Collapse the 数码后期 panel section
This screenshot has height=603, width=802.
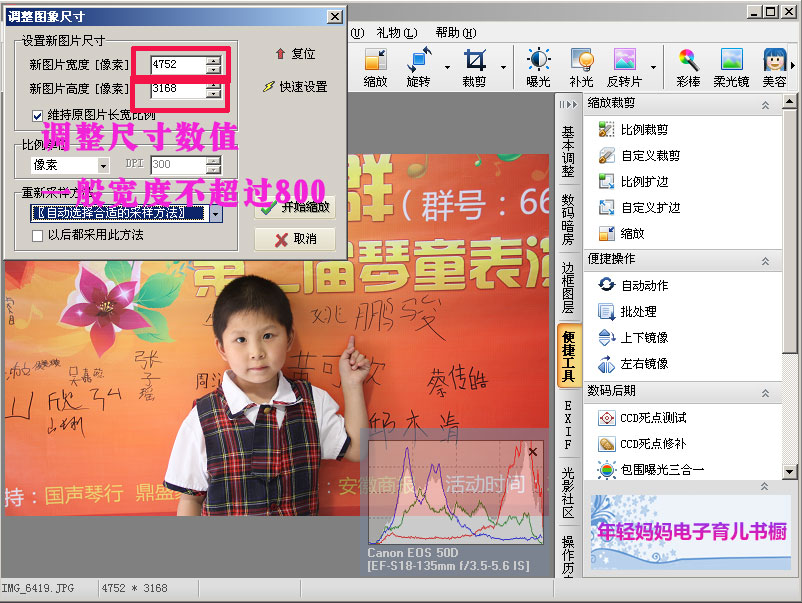[x=765, y=393]
